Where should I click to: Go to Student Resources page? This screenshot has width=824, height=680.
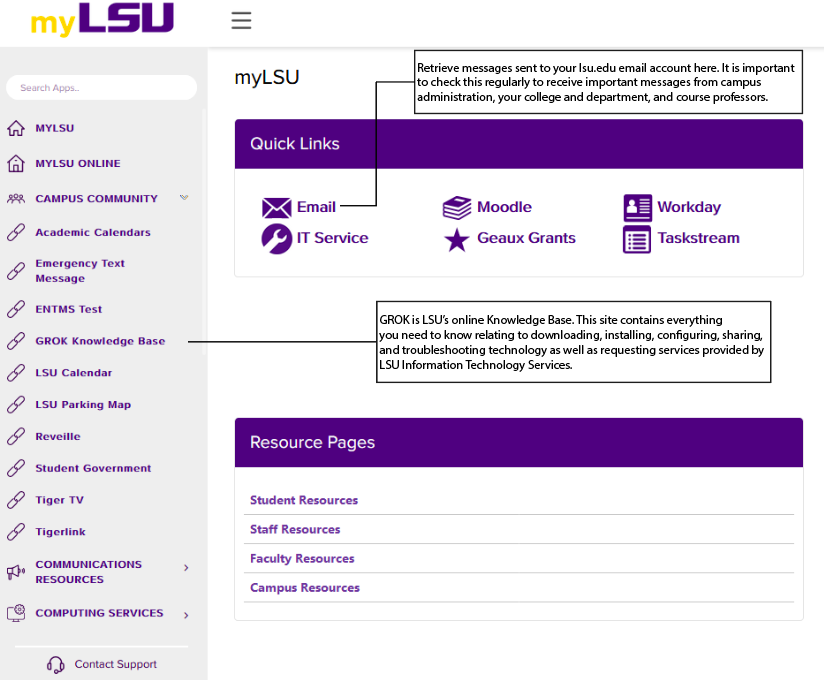click(x=304, y=500)
